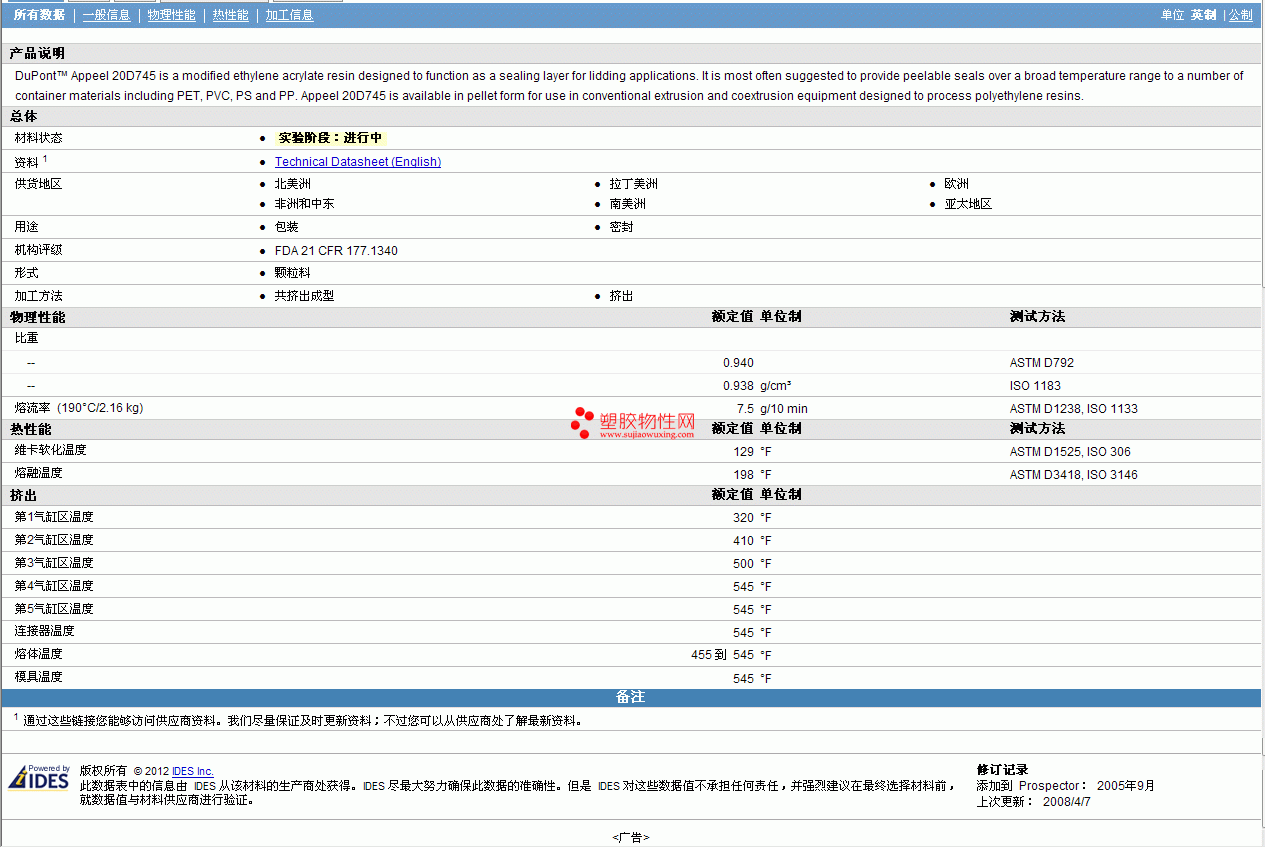Click the 连接器温度 row label
Viewport: 1265px width, 847px height.
click(44, 631)
